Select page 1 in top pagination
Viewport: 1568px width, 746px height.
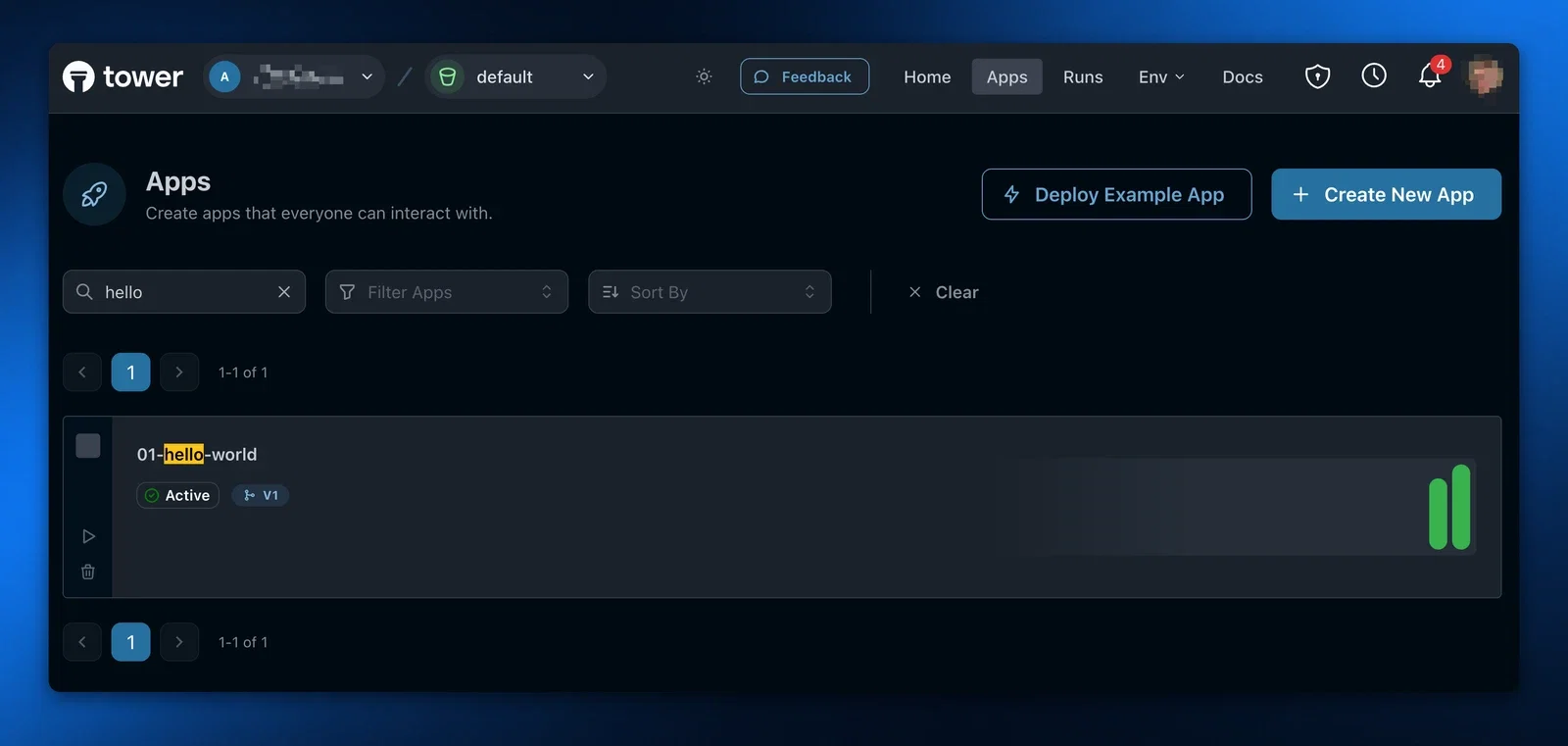tap(130, 373)
